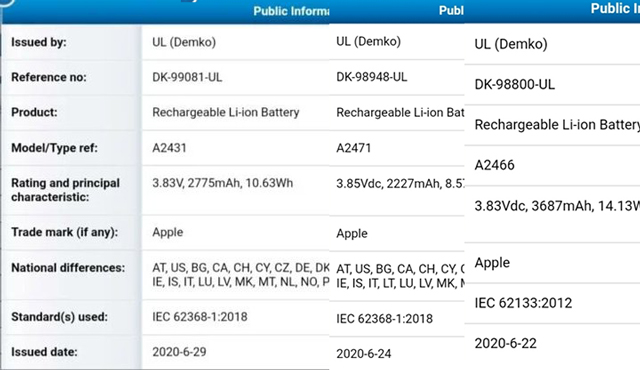Select reference number DK-99081-UL
This screenshot has width=640, height=370.
(187, 77)
